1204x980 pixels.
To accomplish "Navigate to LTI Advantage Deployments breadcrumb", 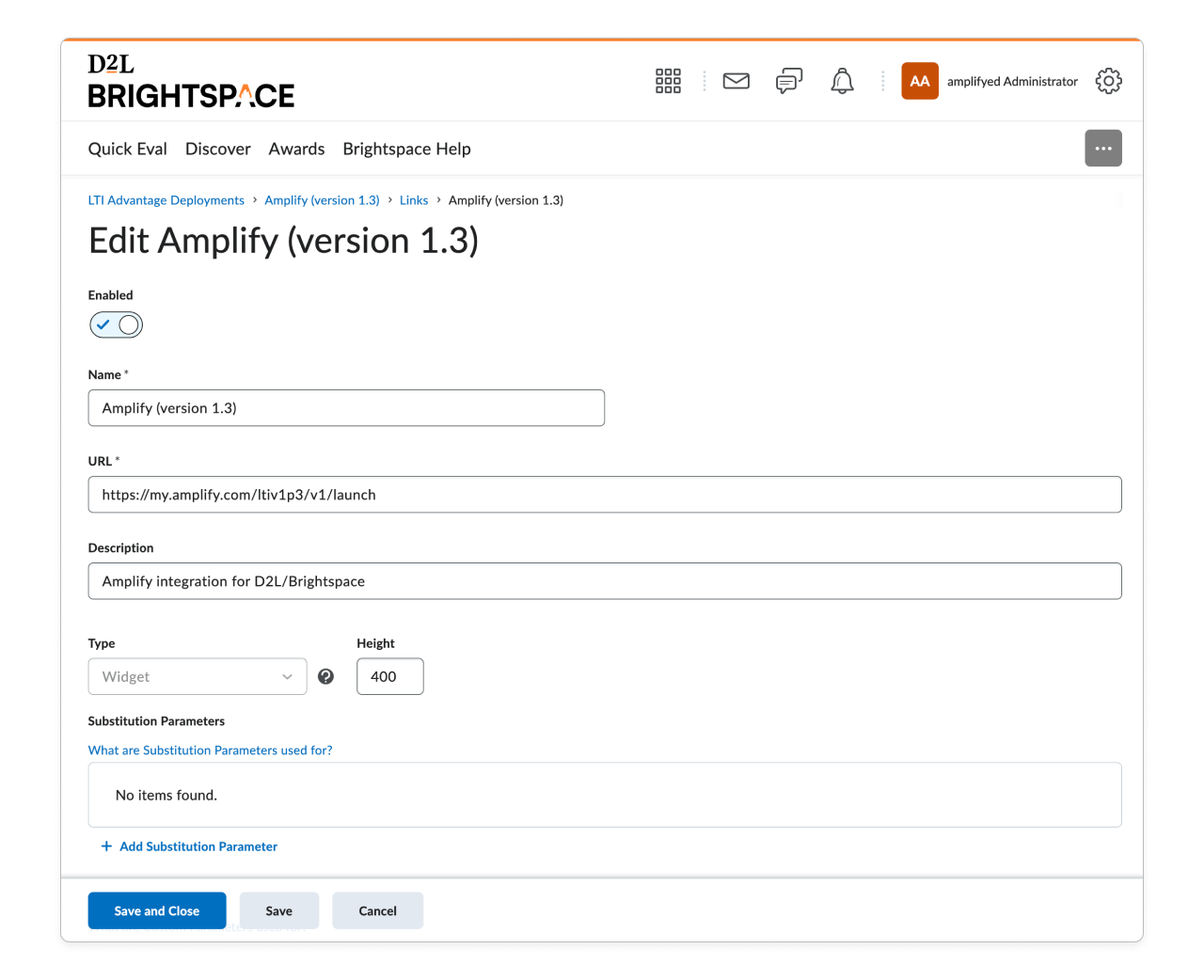I will point(166,199).
